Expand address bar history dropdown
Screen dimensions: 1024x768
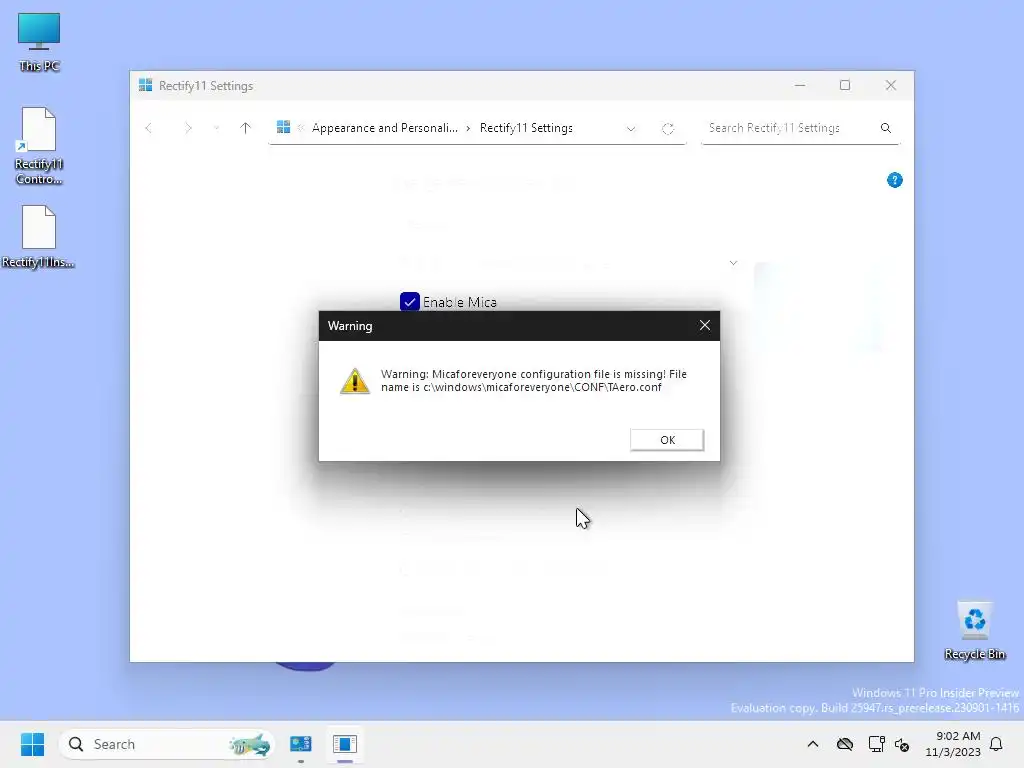click(631, 129)
